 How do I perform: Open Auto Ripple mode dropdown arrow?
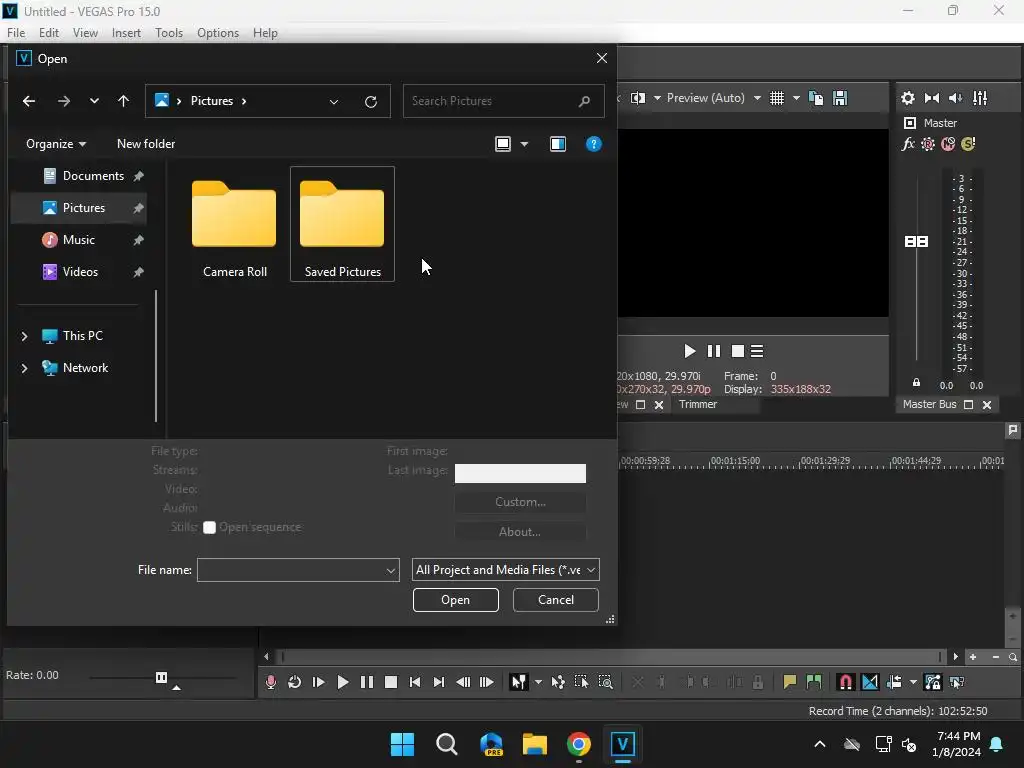click(x=913, y=682)
